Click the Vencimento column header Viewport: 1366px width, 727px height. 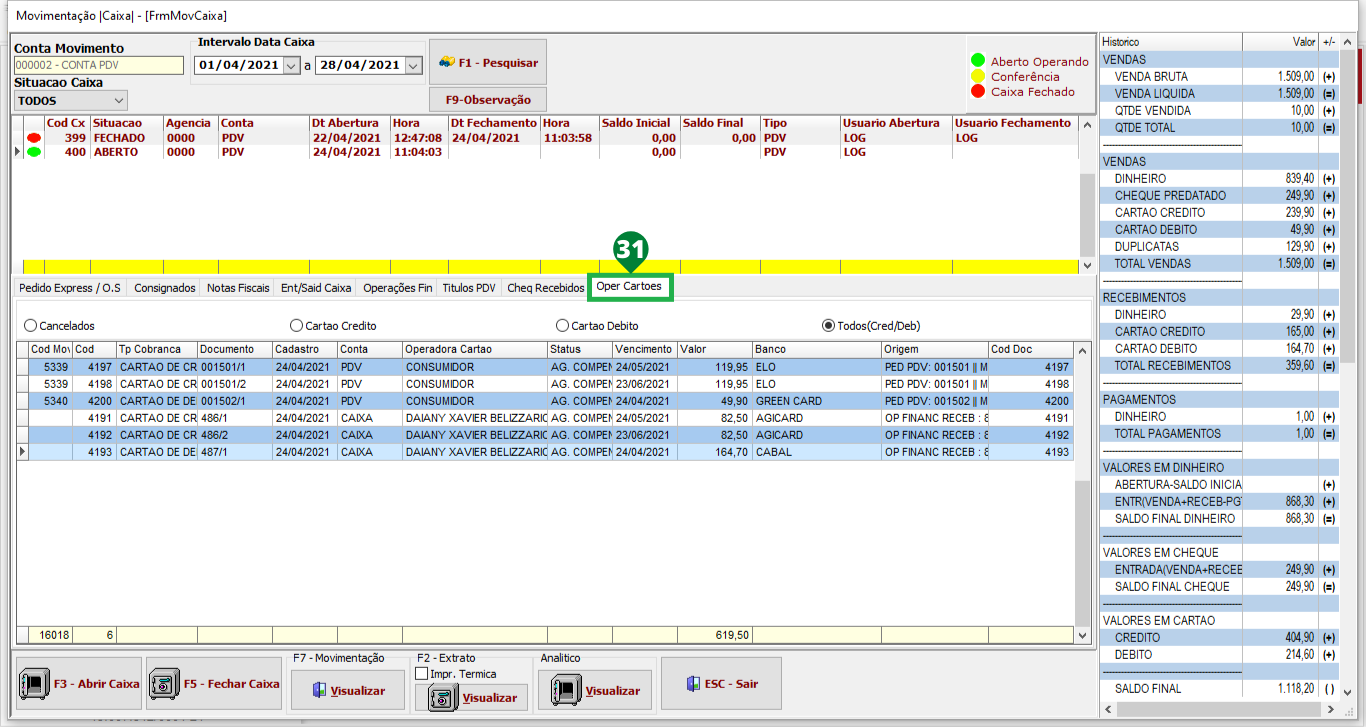[644, 349]
